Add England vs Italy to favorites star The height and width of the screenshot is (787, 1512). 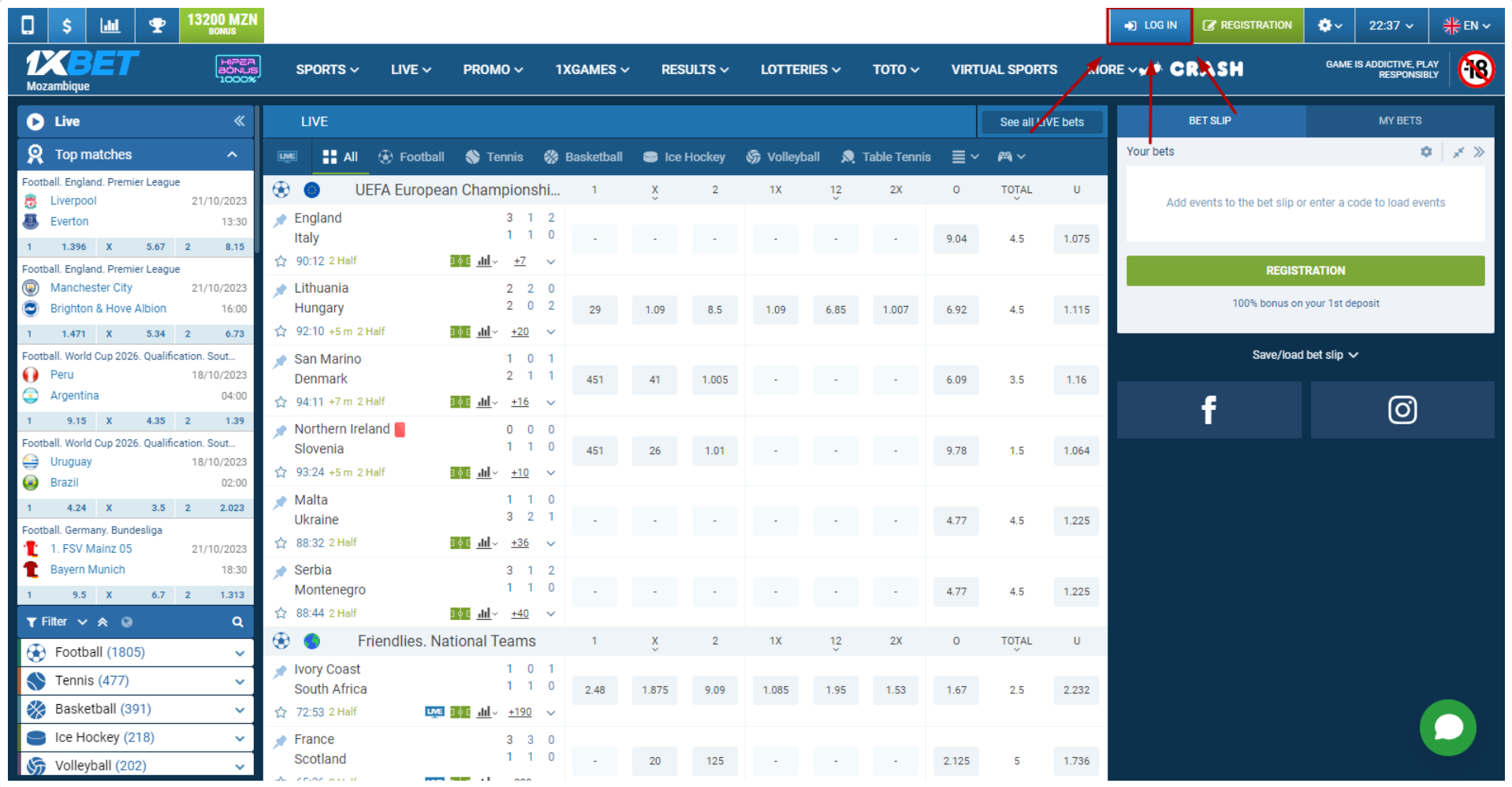pos(281,261)
